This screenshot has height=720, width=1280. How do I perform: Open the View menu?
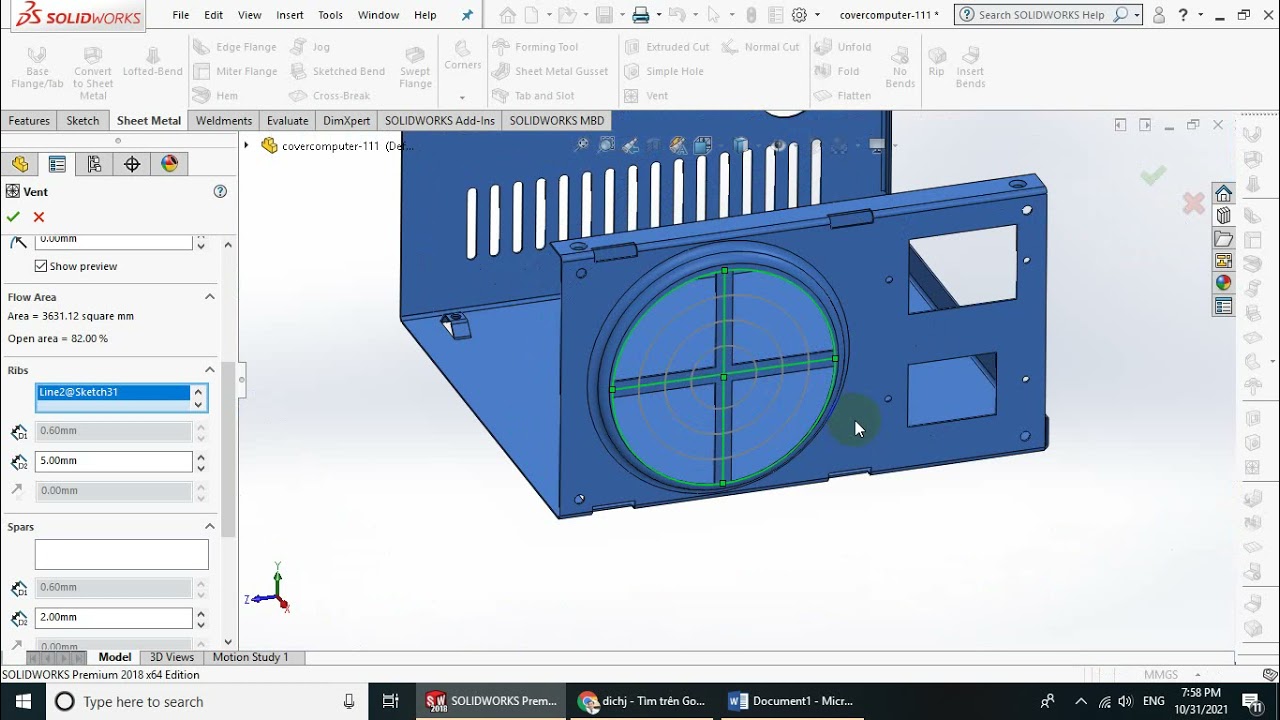(250, 15)
